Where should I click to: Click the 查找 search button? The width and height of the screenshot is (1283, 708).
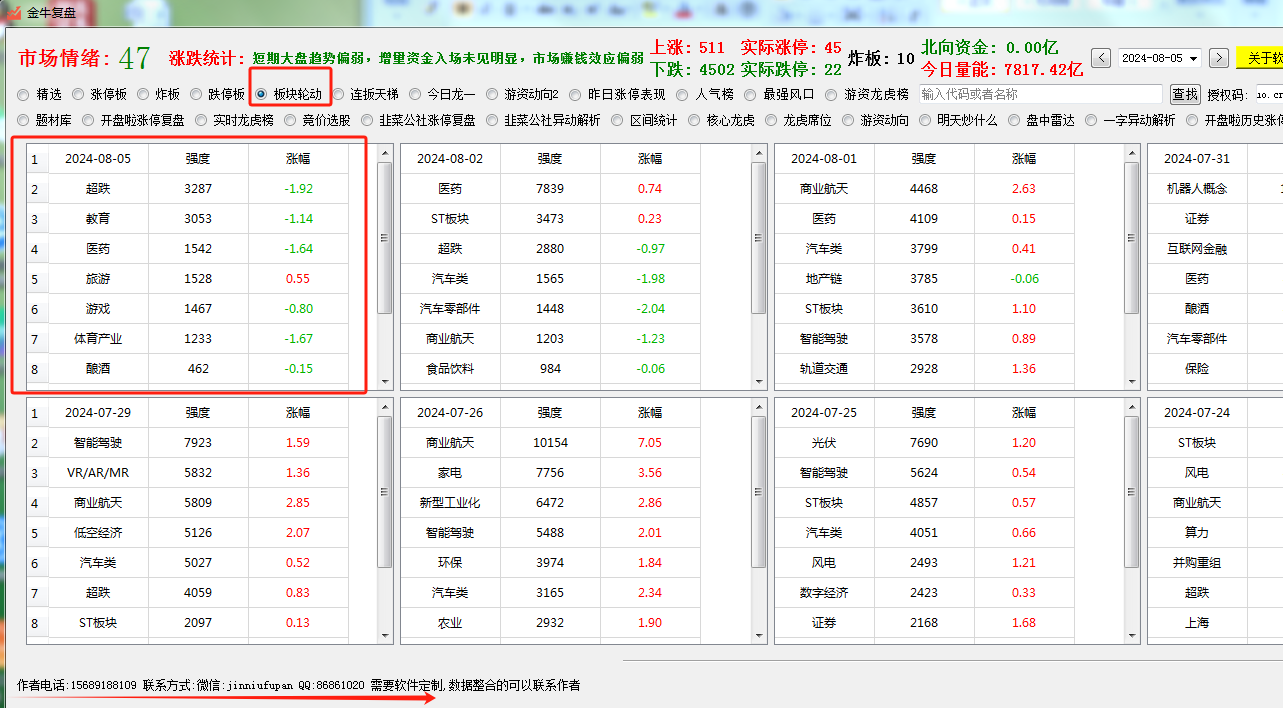coord(1185,94)
